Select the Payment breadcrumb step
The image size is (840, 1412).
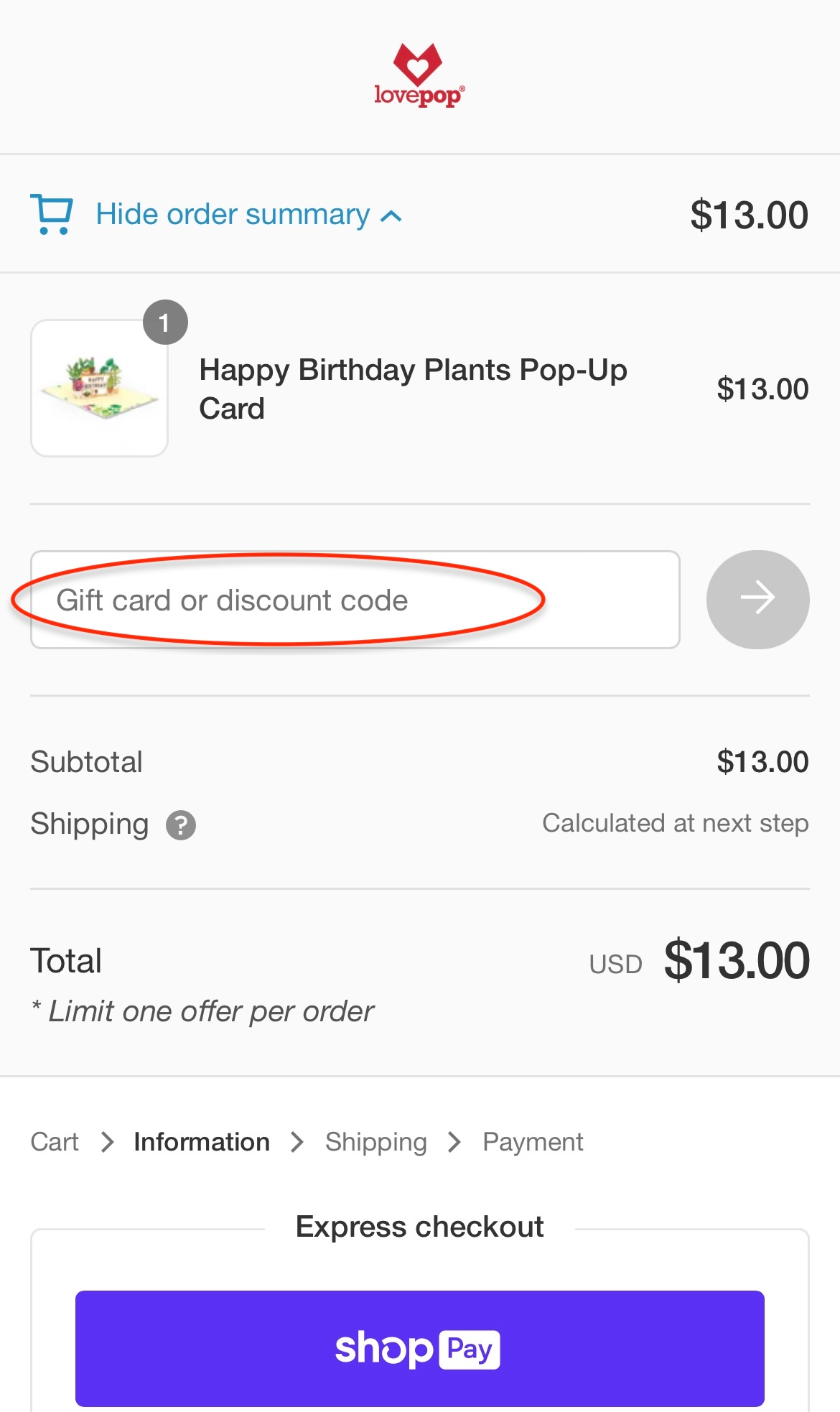point(533,1142)
